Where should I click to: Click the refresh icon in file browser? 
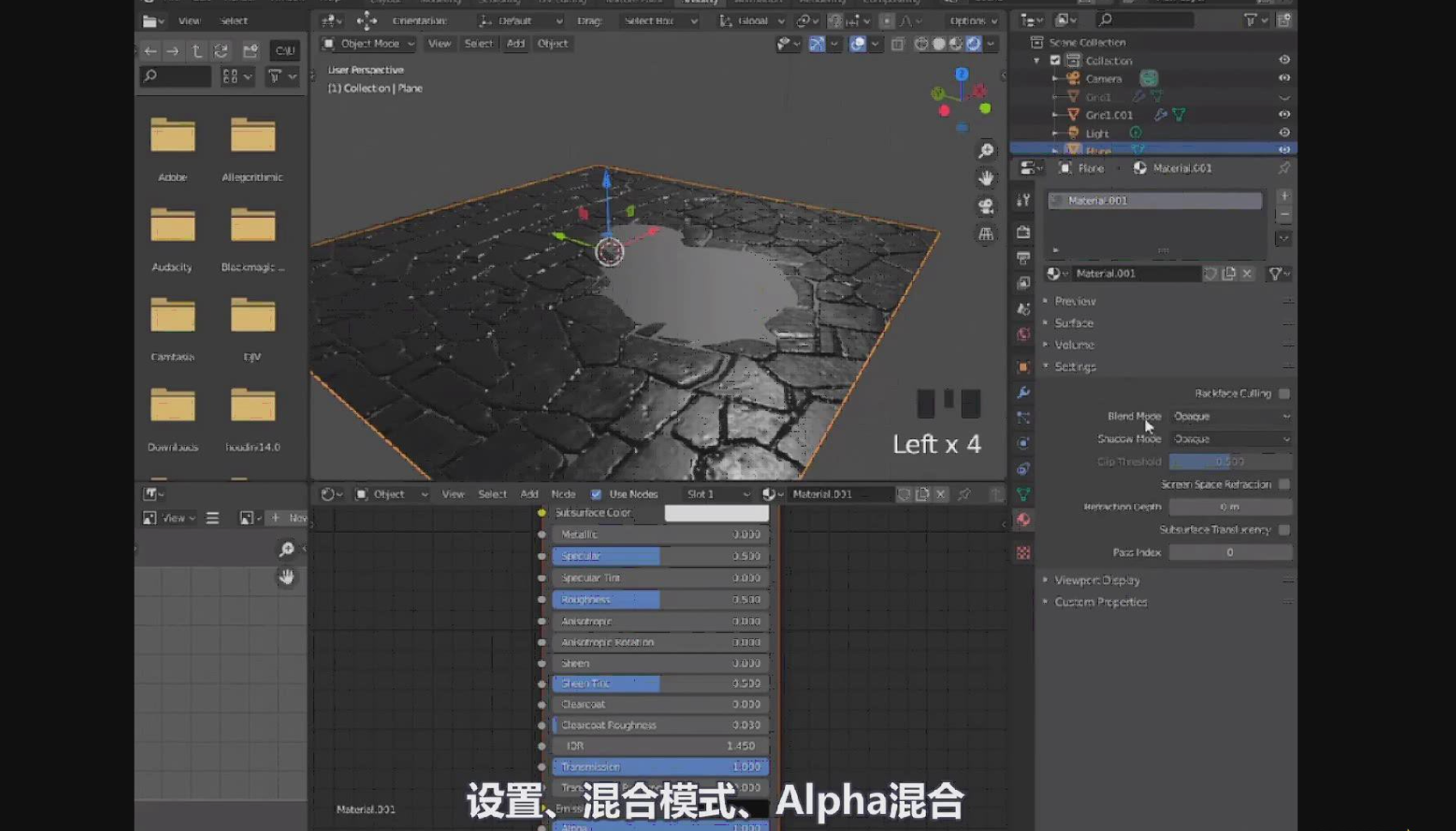[221, 51]
